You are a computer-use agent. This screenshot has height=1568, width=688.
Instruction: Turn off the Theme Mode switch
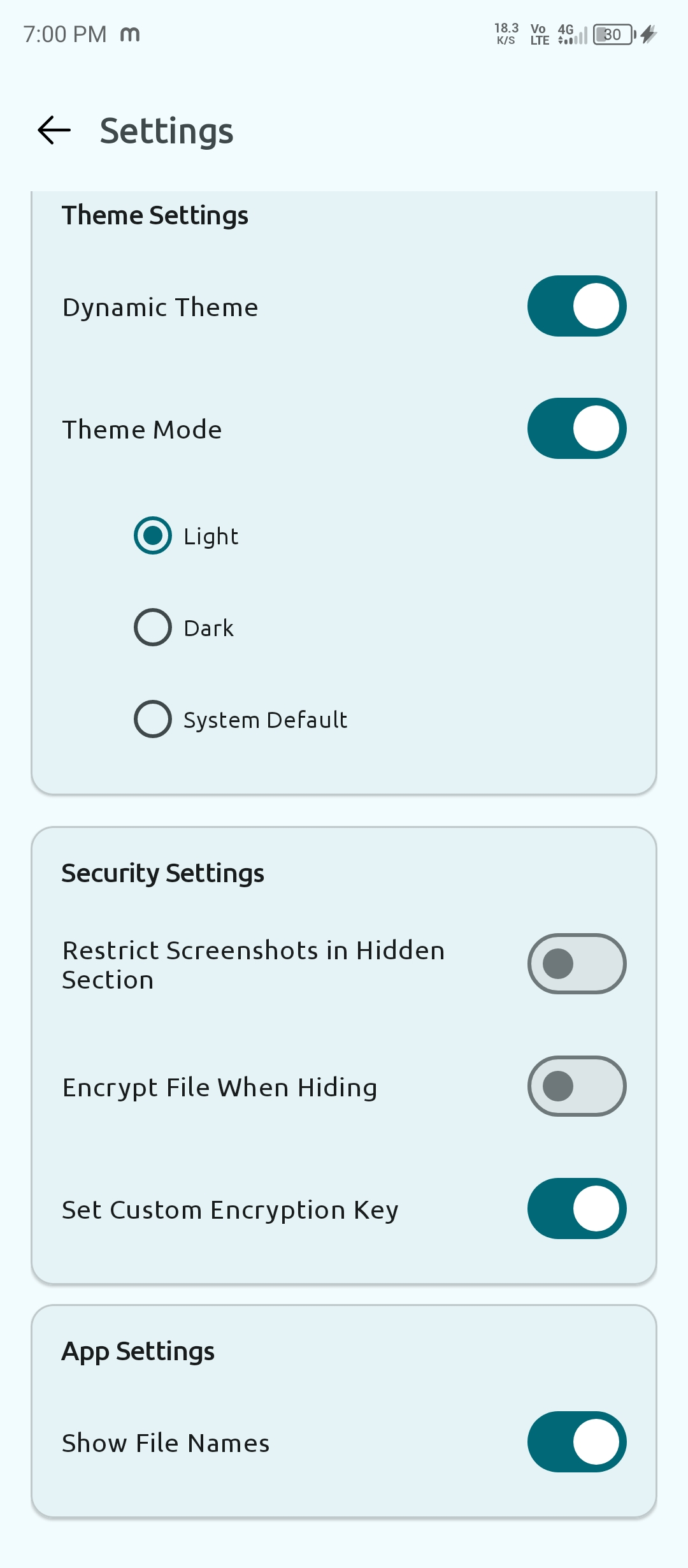point(576,428)
